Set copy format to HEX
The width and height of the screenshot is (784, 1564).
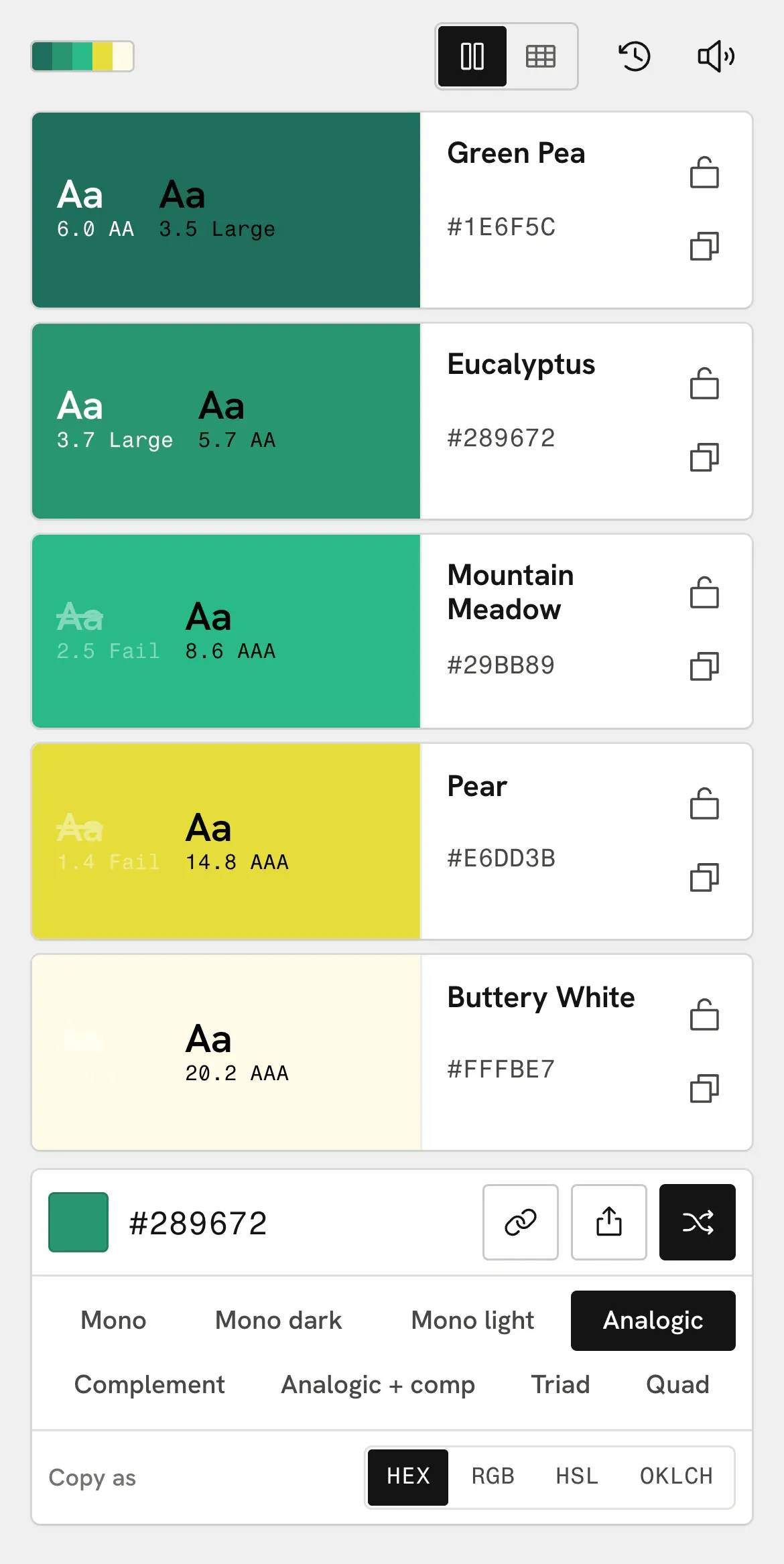(408, 1477)
